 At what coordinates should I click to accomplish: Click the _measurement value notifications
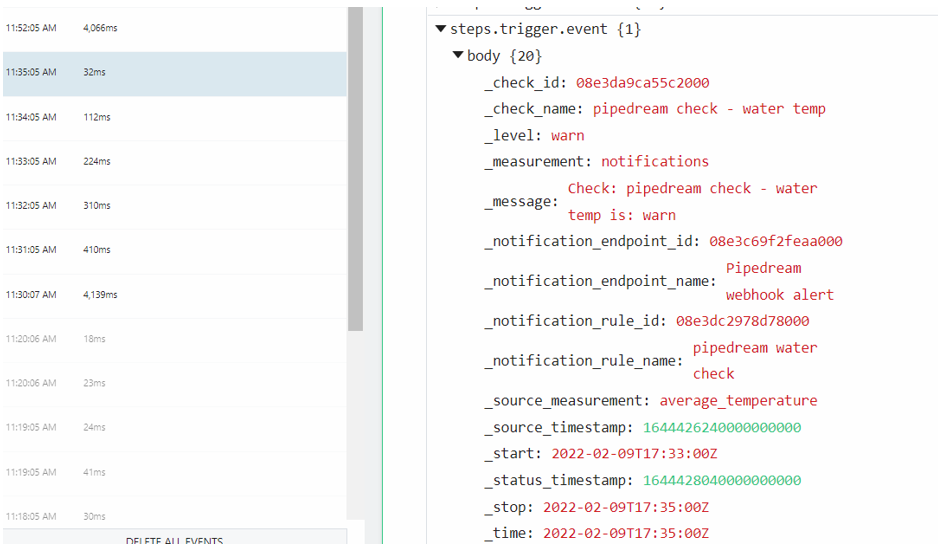655,162
